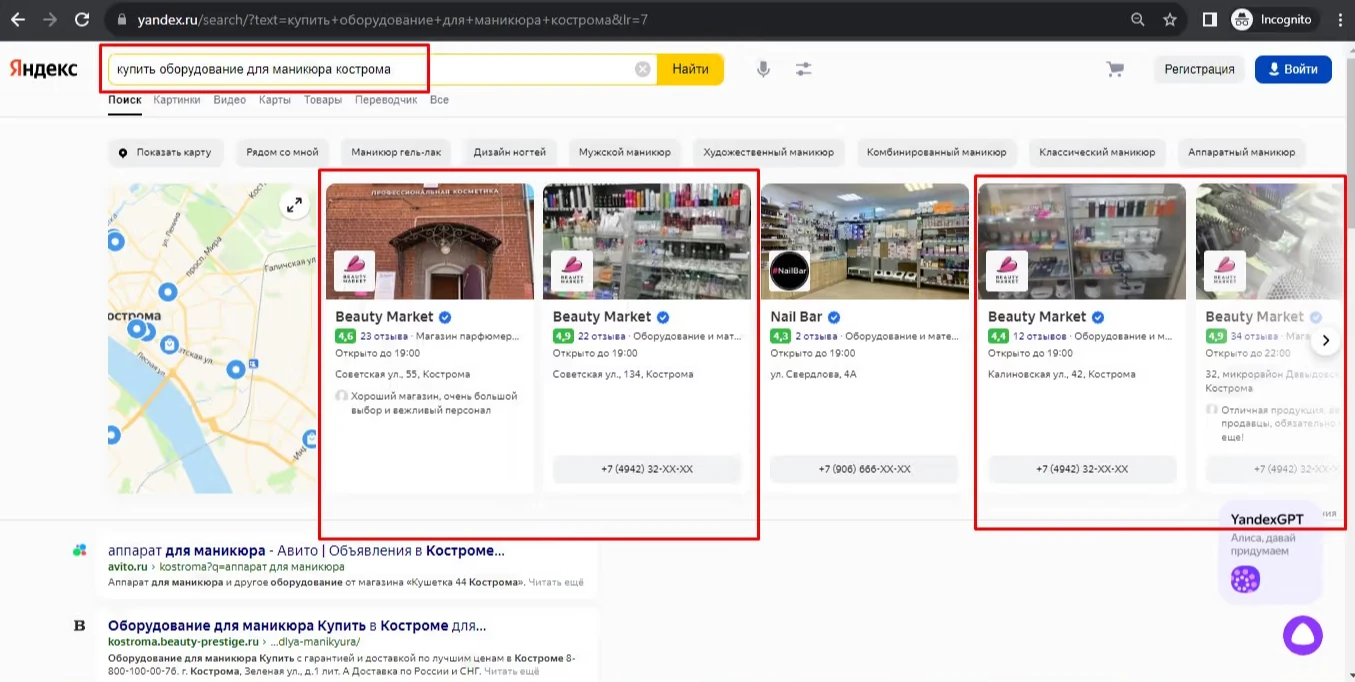Select the Маникюр гель-лак filter chip
Viewport: 1355px width, 682px height.
pyautogui.click(x=396, y=153)
